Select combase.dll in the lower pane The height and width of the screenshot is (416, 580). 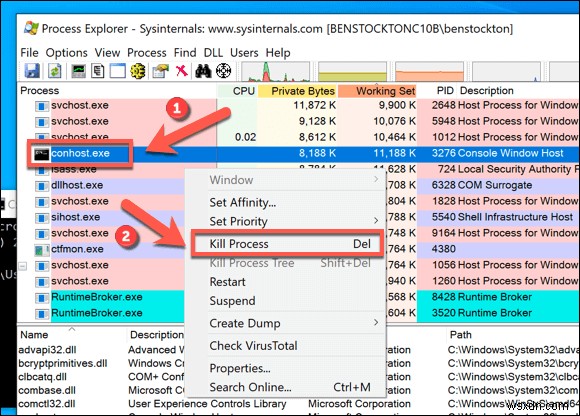(47, 390)
